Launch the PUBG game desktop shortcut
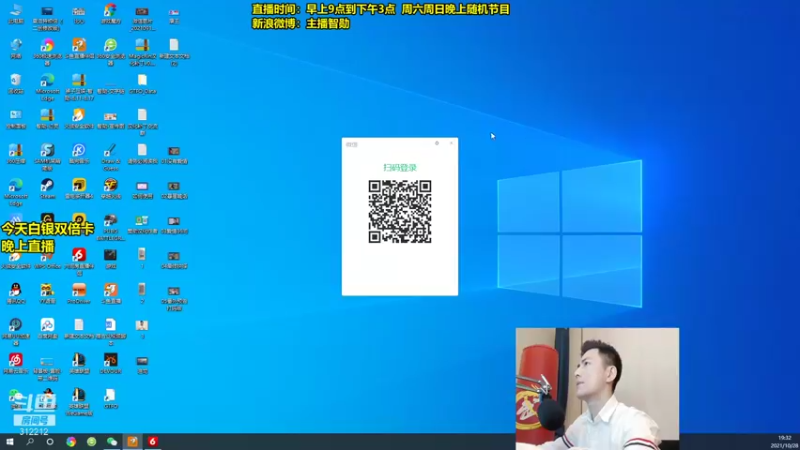Screen dimensions: 800x450 point(110,226)
